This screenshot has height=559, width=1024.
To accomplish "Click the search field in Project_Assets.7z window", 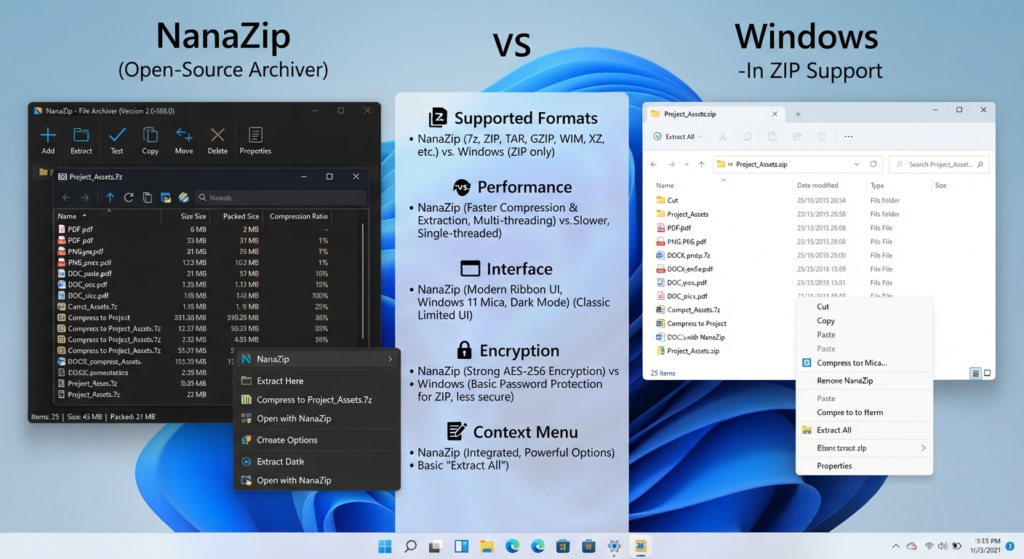I will tap(281, 197).
